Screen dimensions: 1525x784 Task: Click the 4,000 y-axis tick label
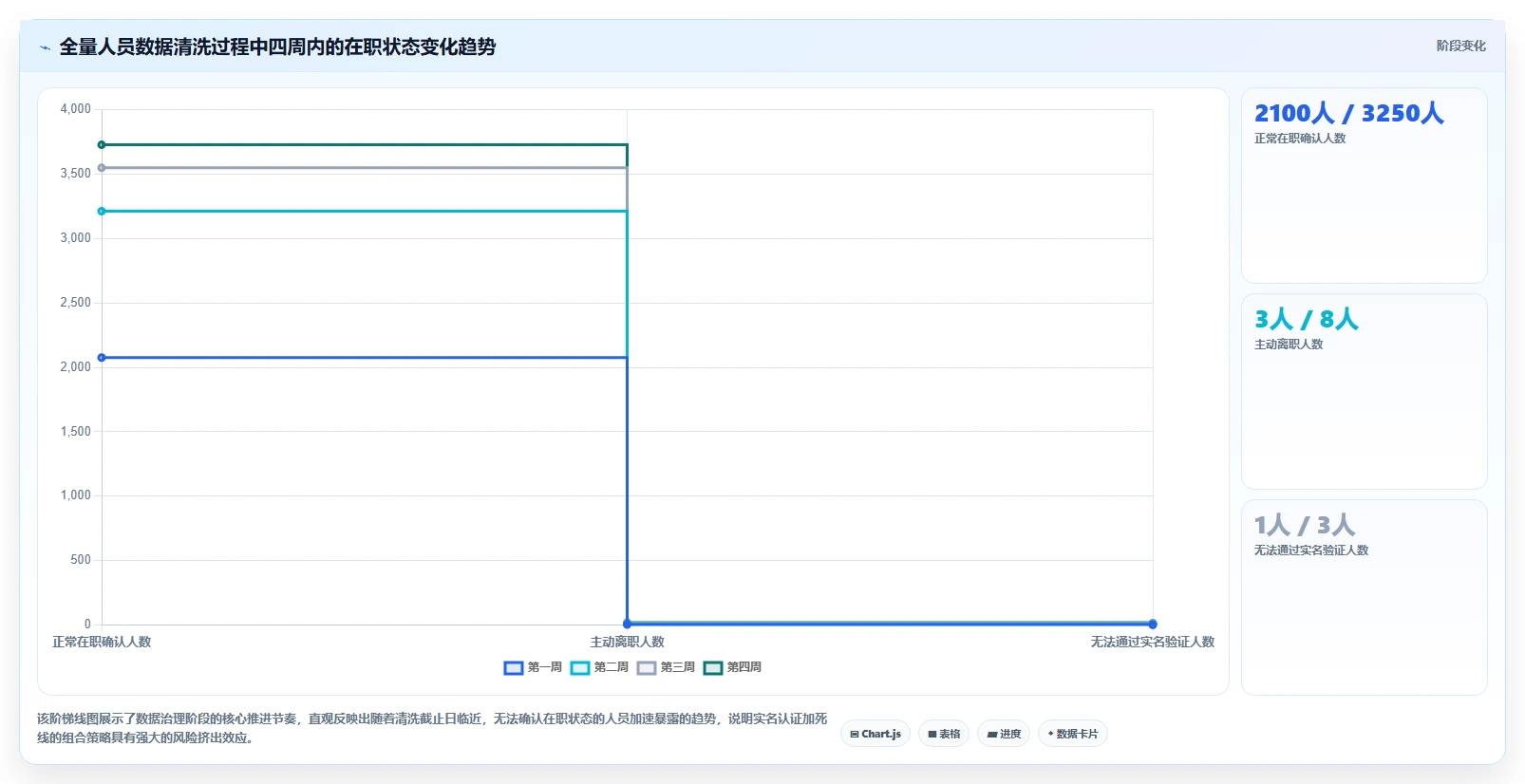[76, 109]
